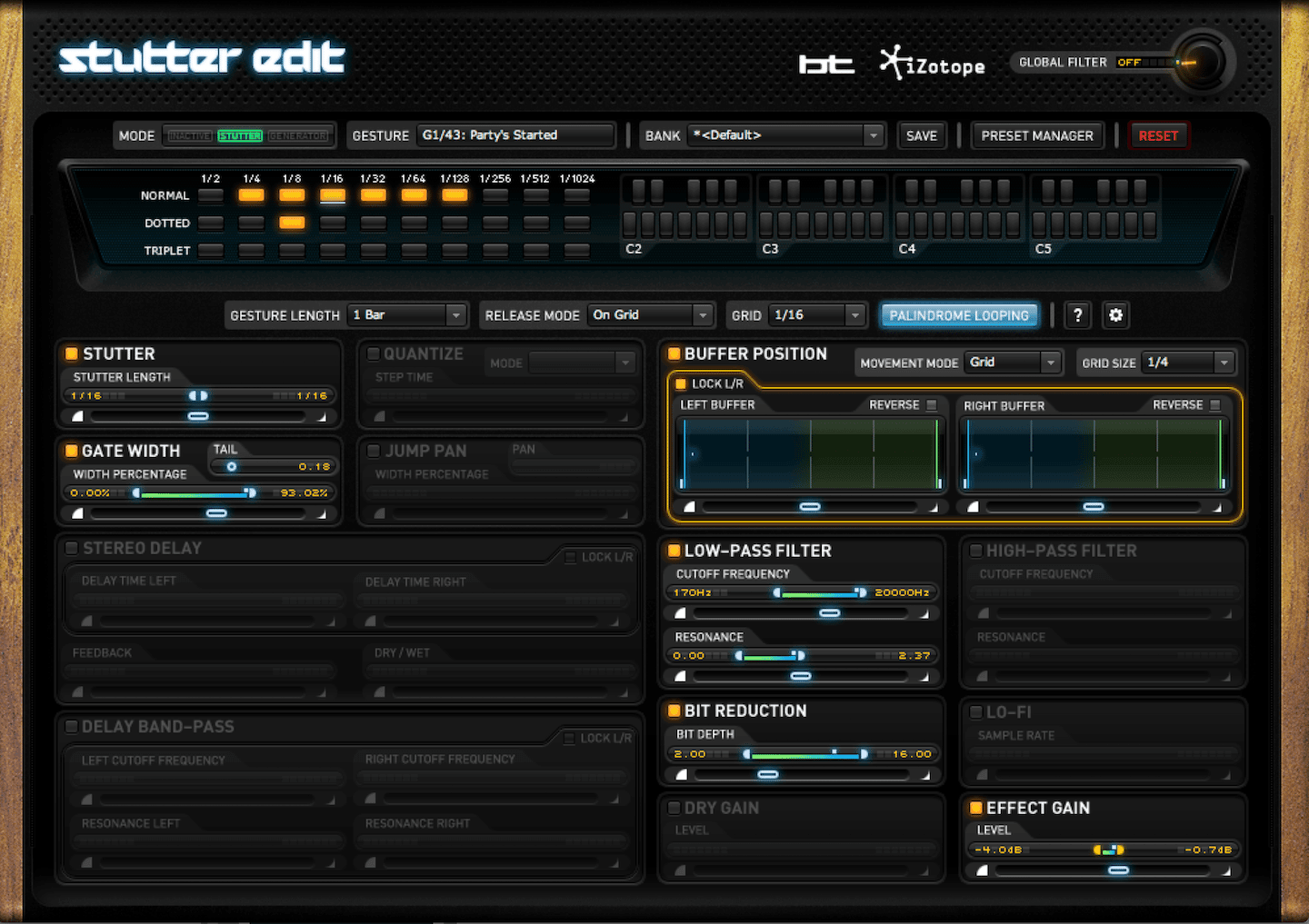This screenshot has width=1309, height=924.
Task: Disable the Gate Width module
Action: [71, 451]
